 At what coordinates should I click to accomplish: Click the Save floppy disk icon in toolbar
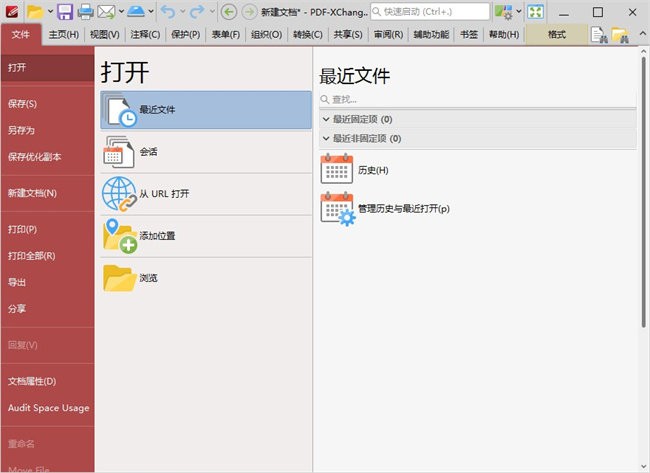[x=65, y=12]
